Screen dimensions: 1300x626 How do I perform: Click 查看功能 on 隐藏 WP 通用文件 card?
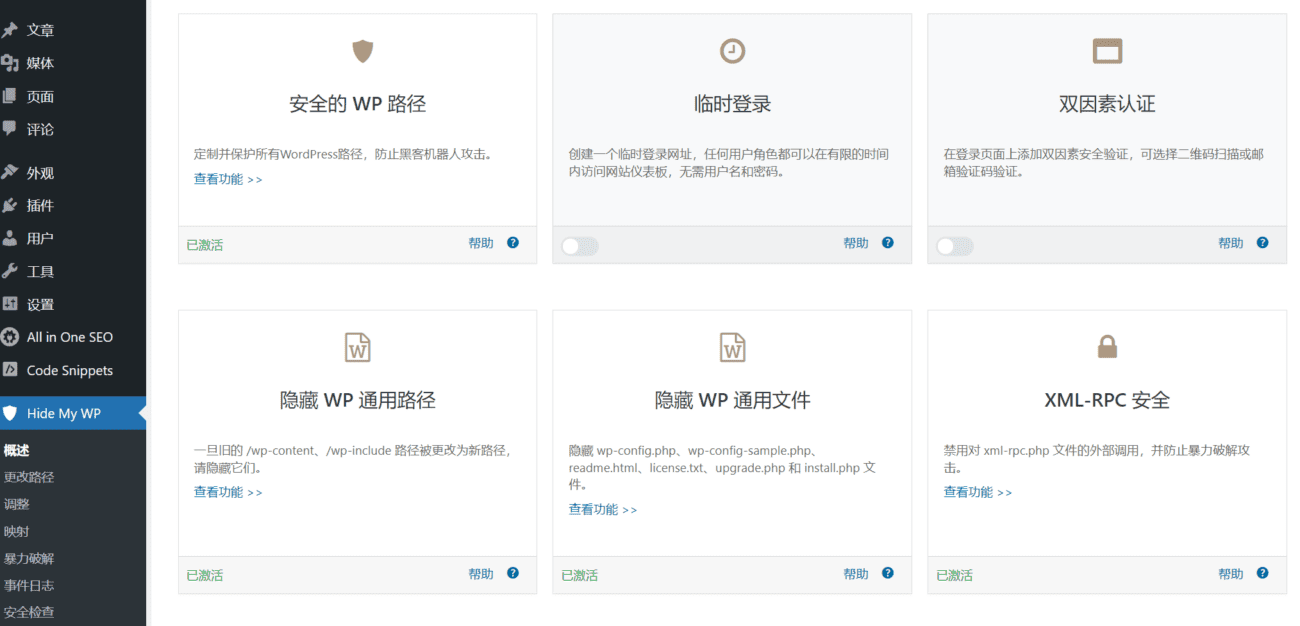pos(602,508)
